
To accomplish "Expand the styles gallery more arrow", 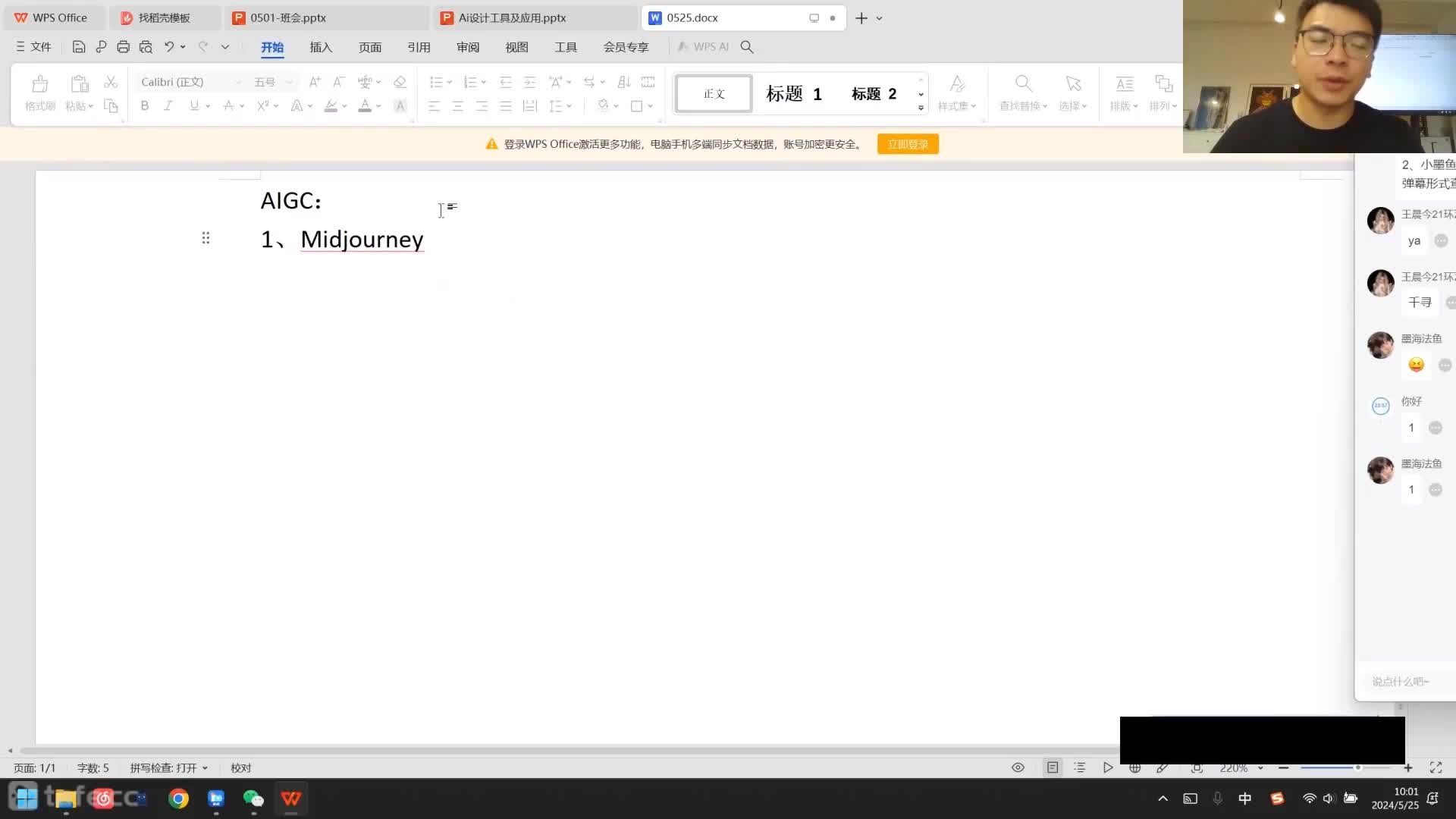I will pyautogui.click(x=921, y=108).
